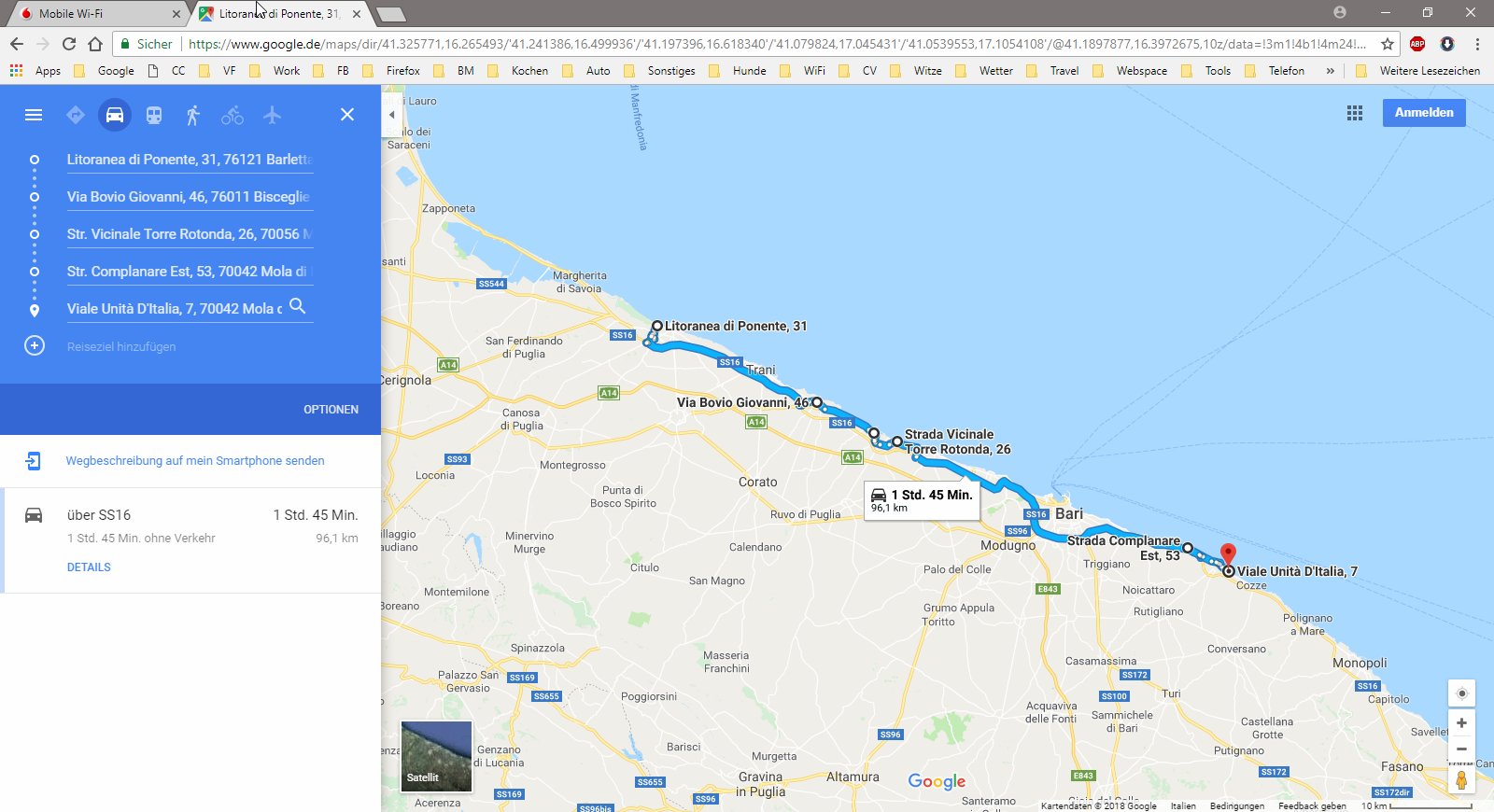Open Google apps grid
The width and height of the screenshot is (1494, 812).
(1355, 113)
